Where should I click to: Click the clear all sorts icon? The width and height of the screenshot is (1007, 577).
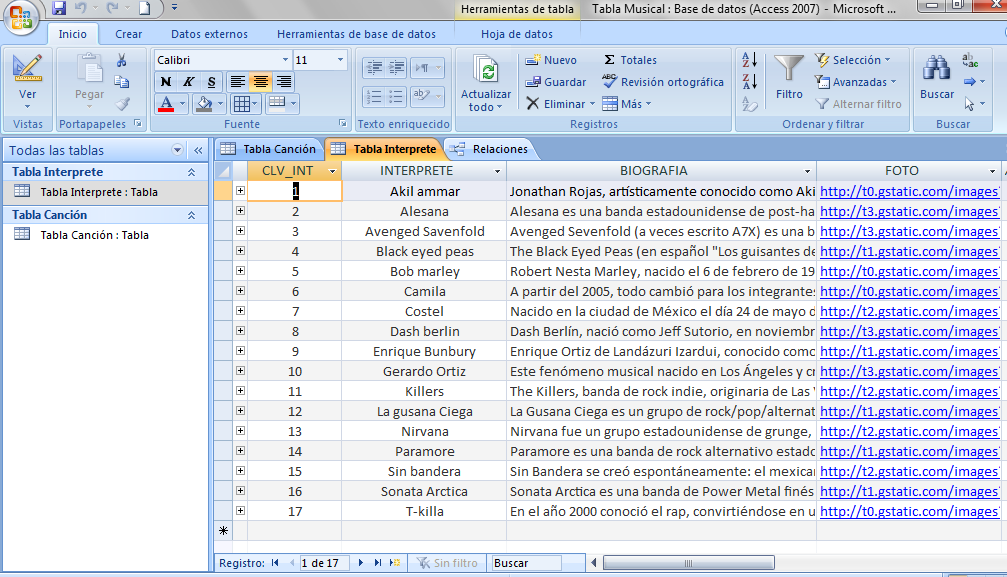[x=749, y=104]
